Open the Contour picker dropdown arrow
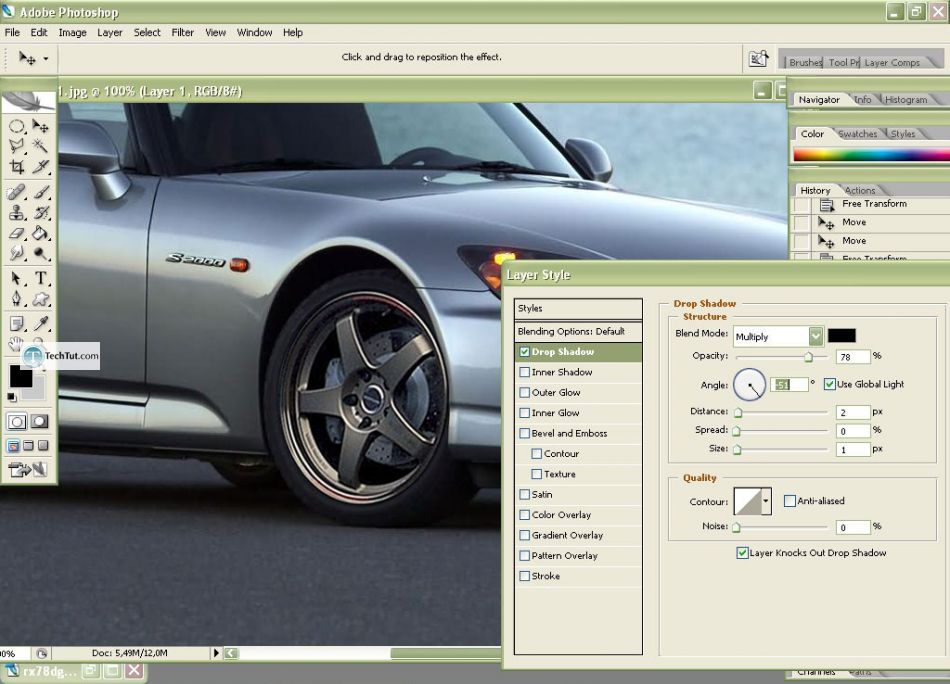 pyautogui.click(x=766, y=502)
